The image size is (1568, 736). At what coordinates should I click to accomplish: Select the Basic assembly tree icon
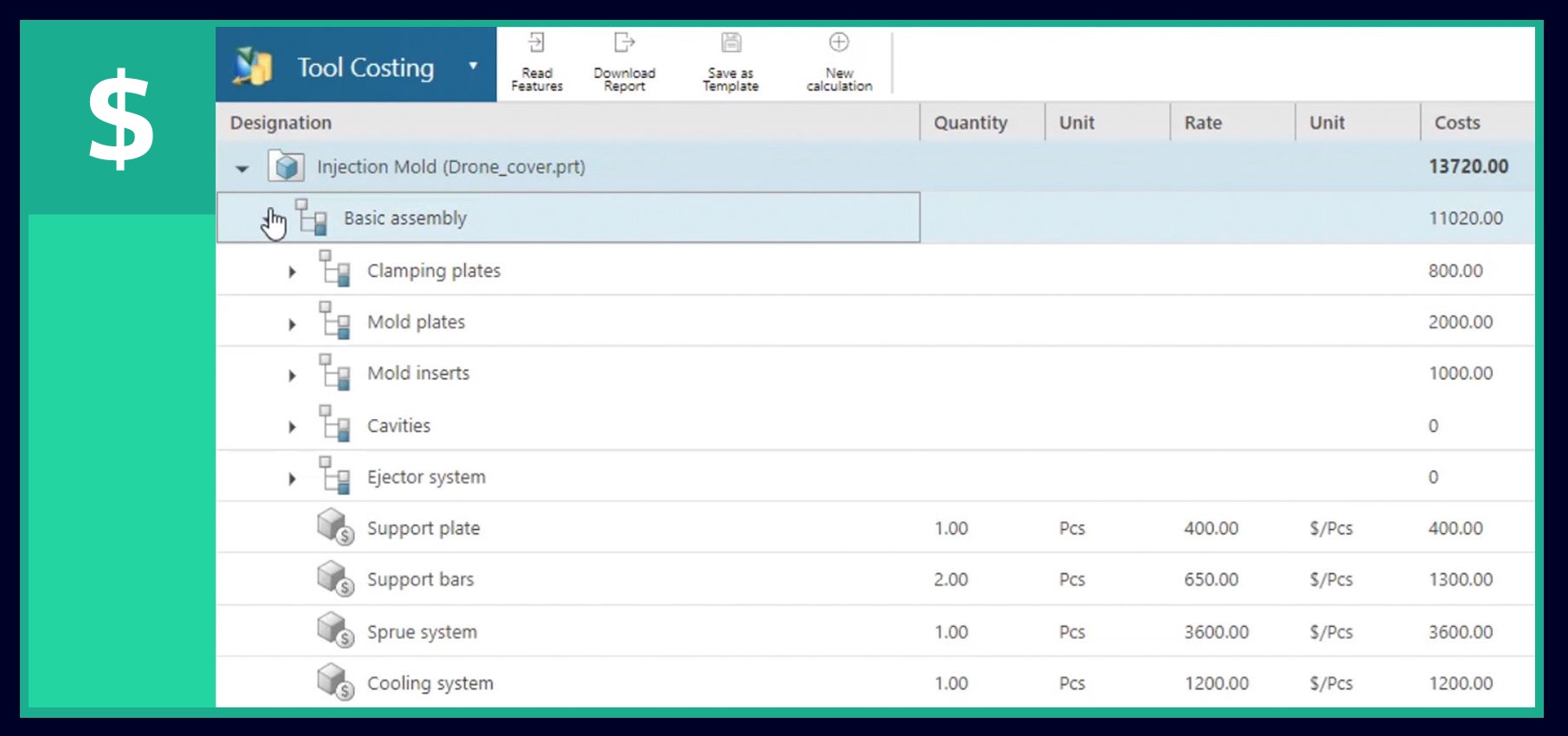(x=311, y=217)
